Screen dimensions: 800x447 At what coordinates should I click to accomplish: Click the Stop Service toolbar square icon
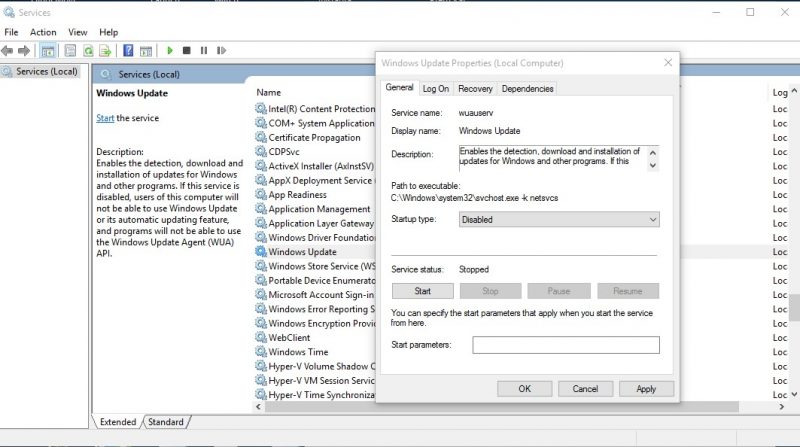pyautogui.click(x=187, y=51)
